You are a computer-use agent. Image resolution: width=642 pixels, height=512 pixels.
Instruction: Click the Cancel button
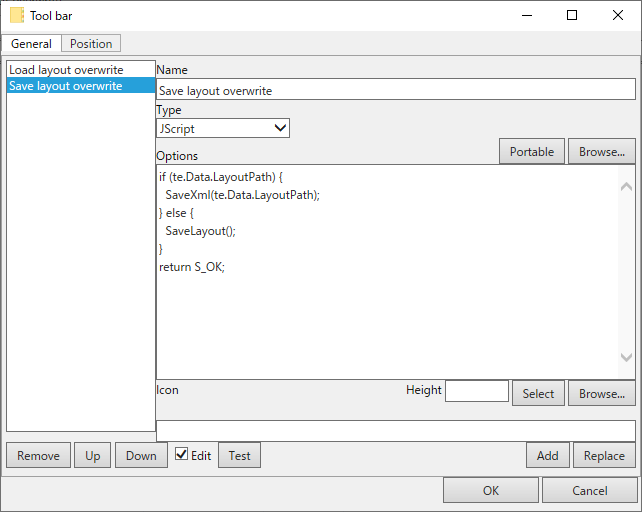tap(590, 490)
